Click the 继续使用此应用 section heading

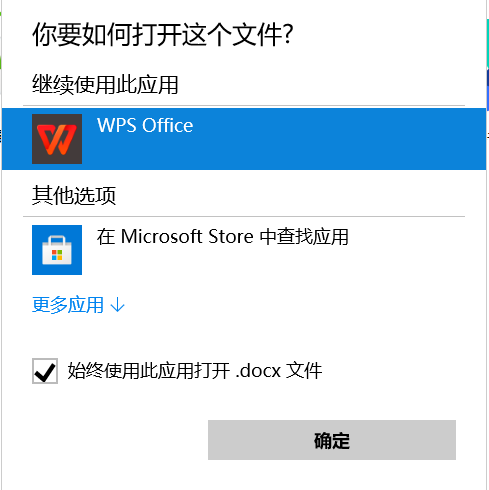(x=105, y=84)
